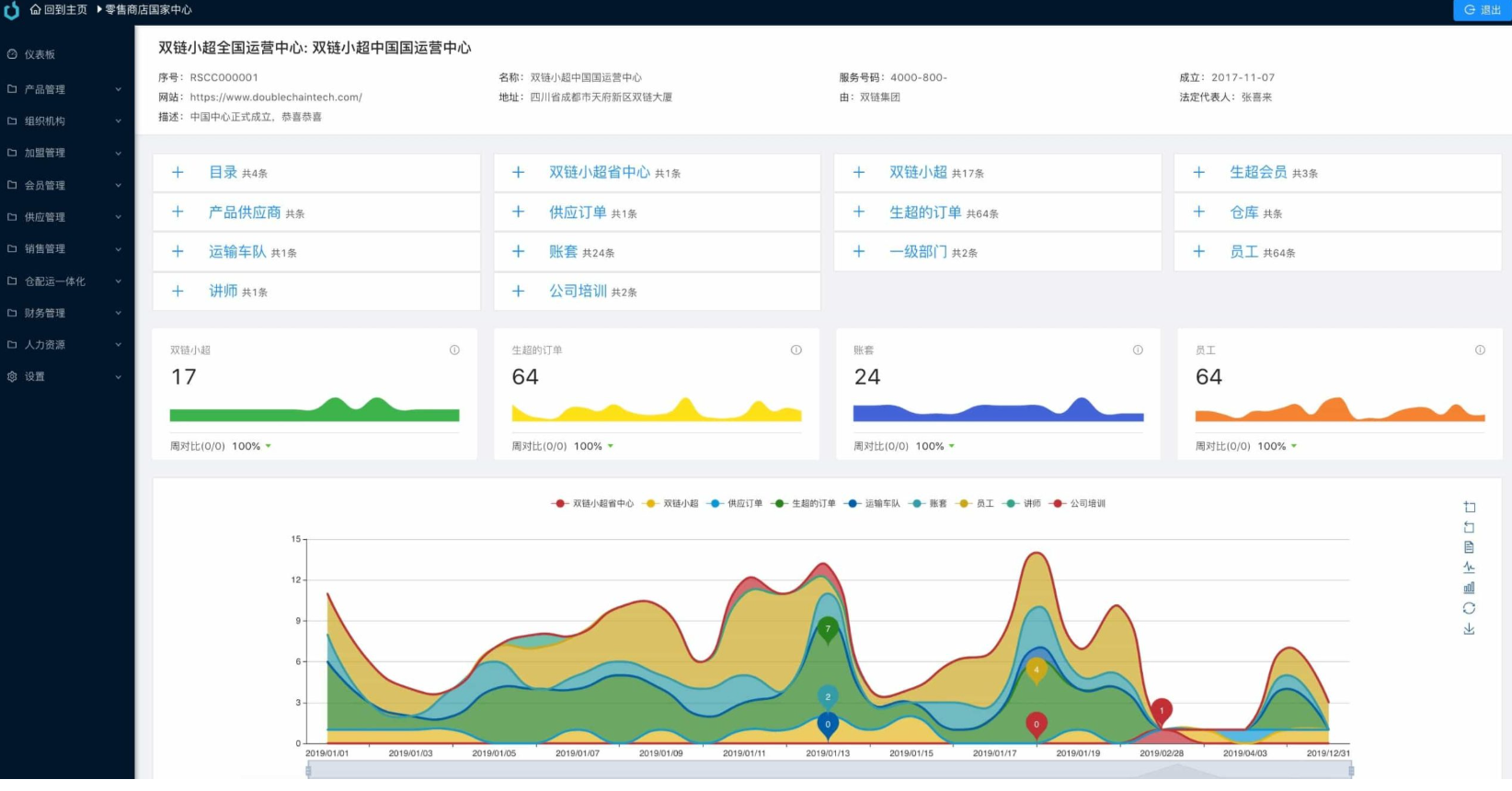Image resolution: width=1512 pixels, height=791 pixels.
Task: Click plus icon for 供应订单
Action: 518,212
